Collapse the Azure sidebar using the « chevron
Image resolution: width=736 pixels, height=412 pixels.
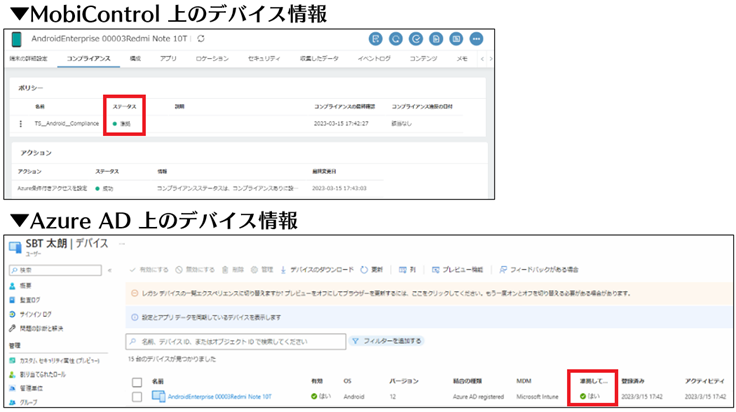click(110, 270)
